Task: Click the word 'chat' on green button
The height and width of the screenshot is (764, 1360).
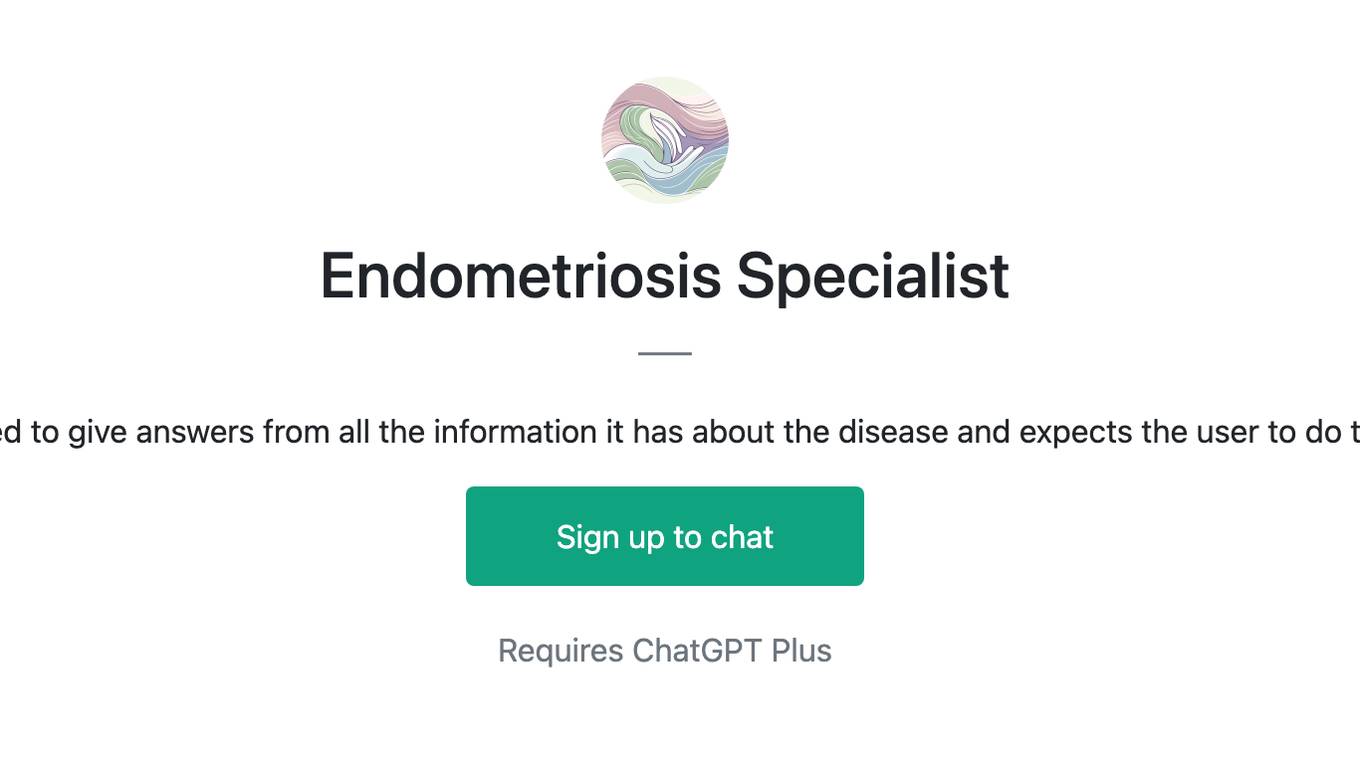Action: pyautogui.click(x=742, y=537)
